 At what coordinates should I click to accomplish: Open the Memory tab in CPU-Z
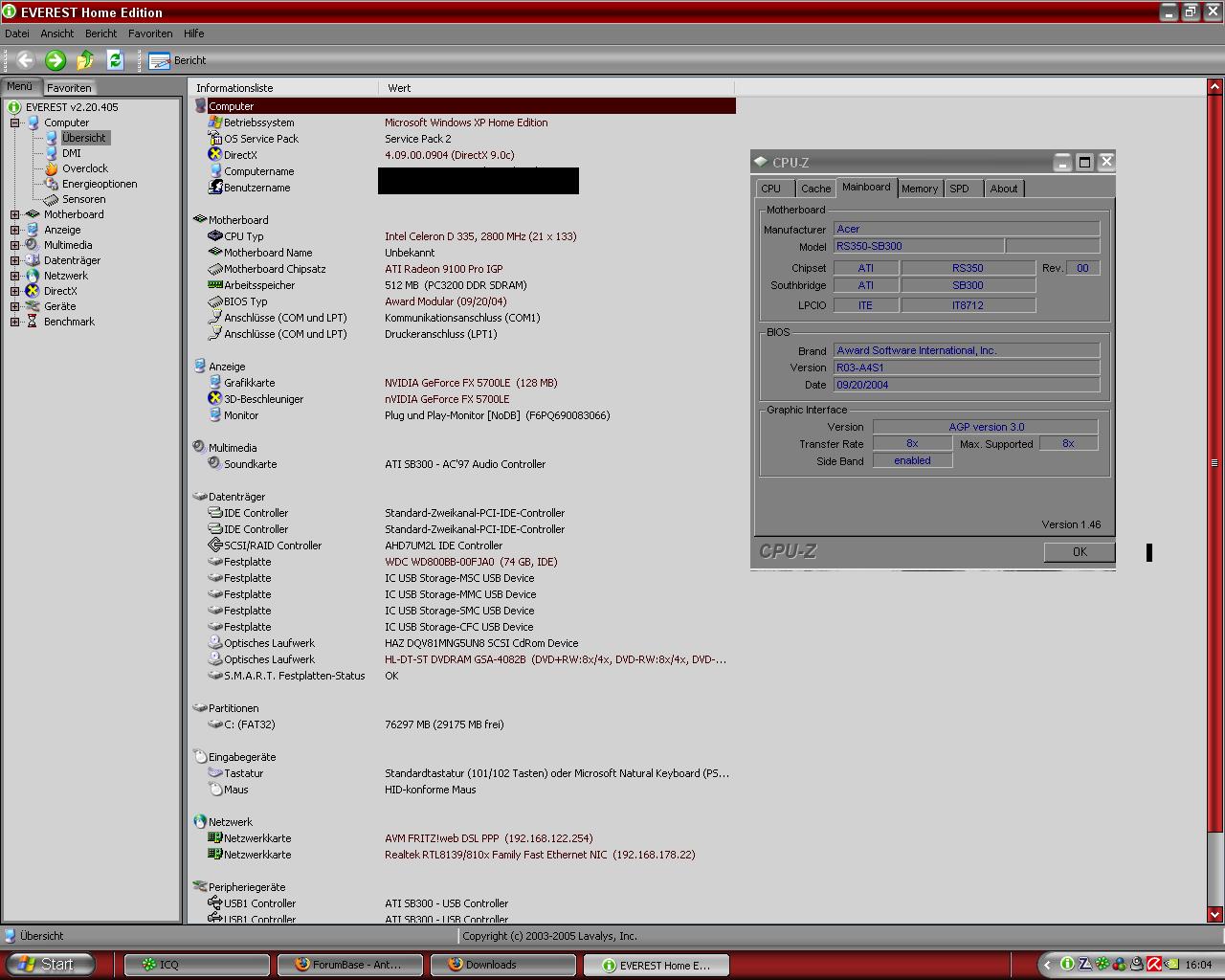920,189
